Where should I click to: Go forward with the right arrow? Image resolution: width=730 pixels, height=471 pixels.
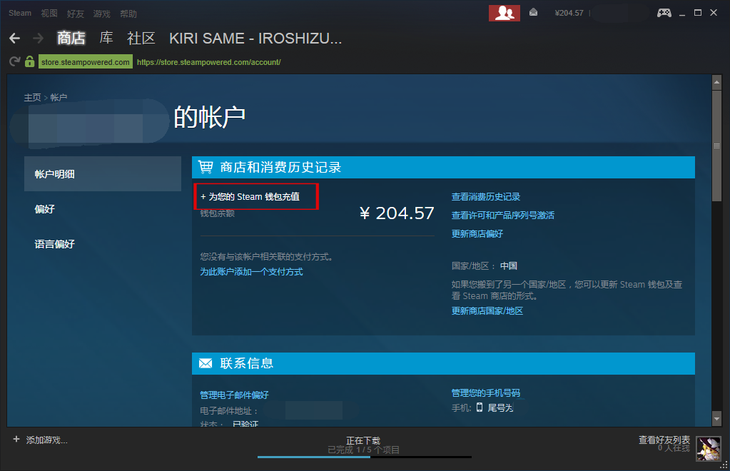coord(38,38)
